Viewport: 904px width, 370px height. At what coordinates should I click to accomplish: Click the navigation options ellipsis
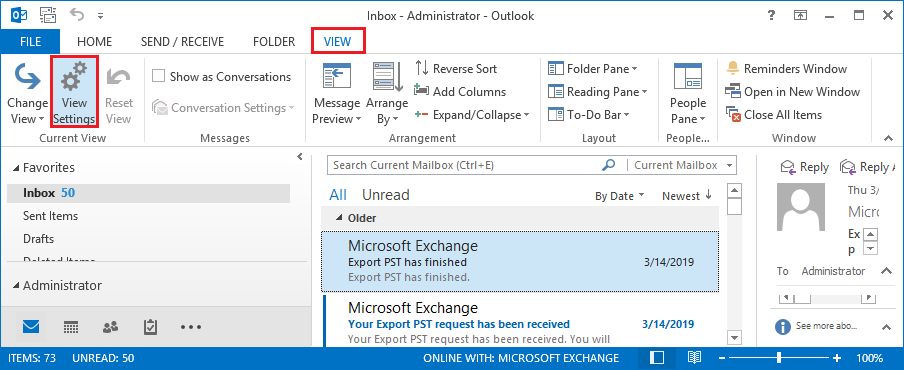(x=191, y=327)
